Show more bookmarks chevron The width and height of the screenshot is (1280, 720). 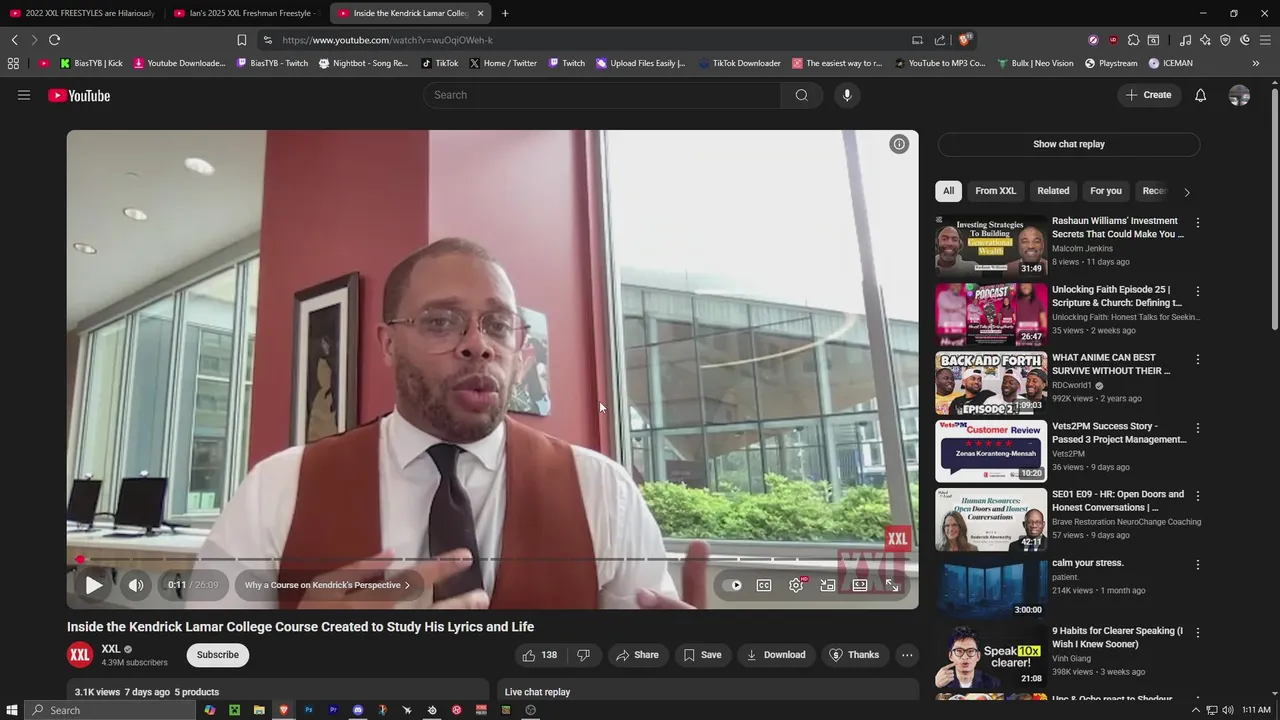click(1256, 63)
